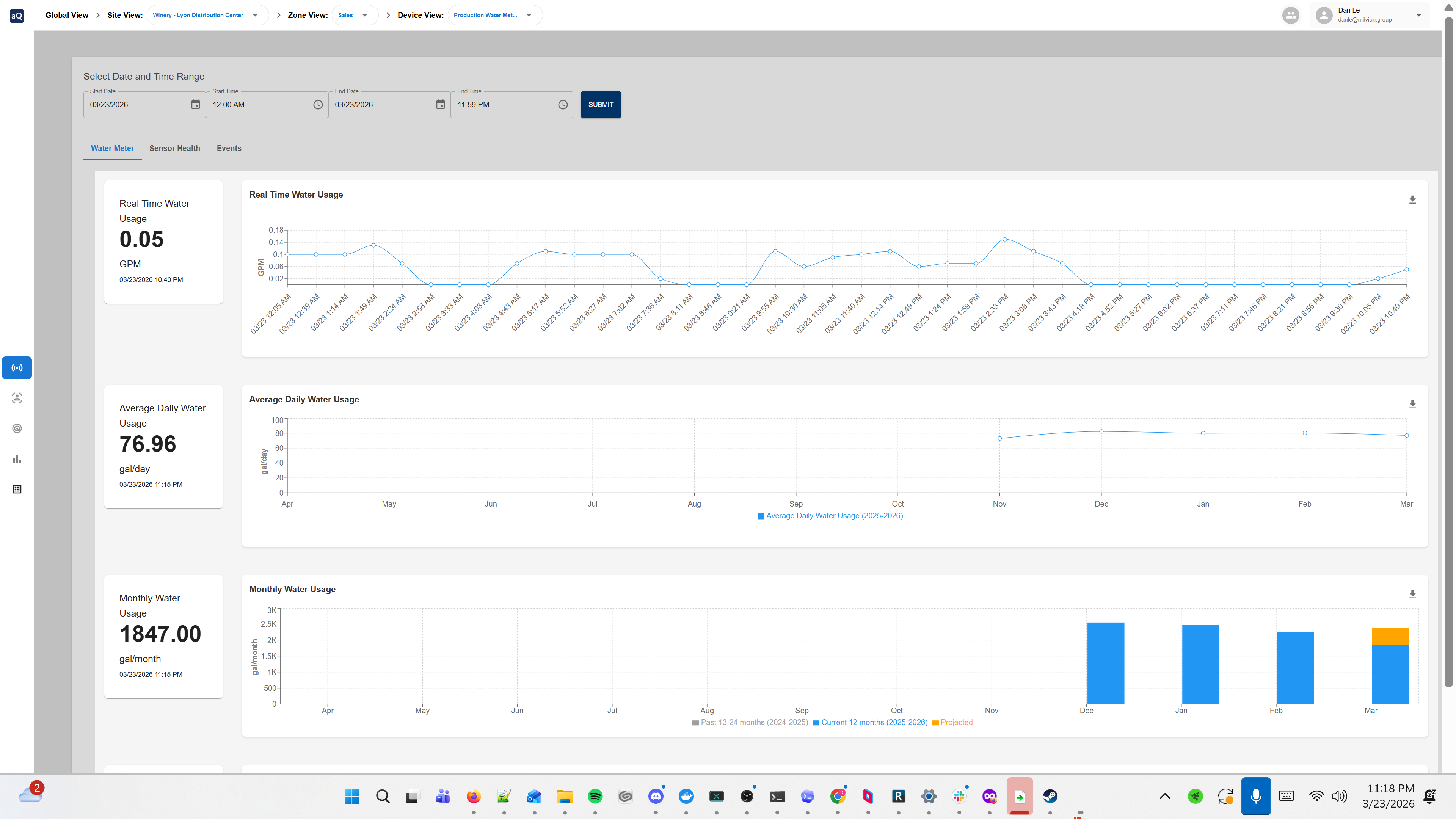Click the aQ logo icon
Viewport: 1456px width, 819px height.
pos(17,16)
